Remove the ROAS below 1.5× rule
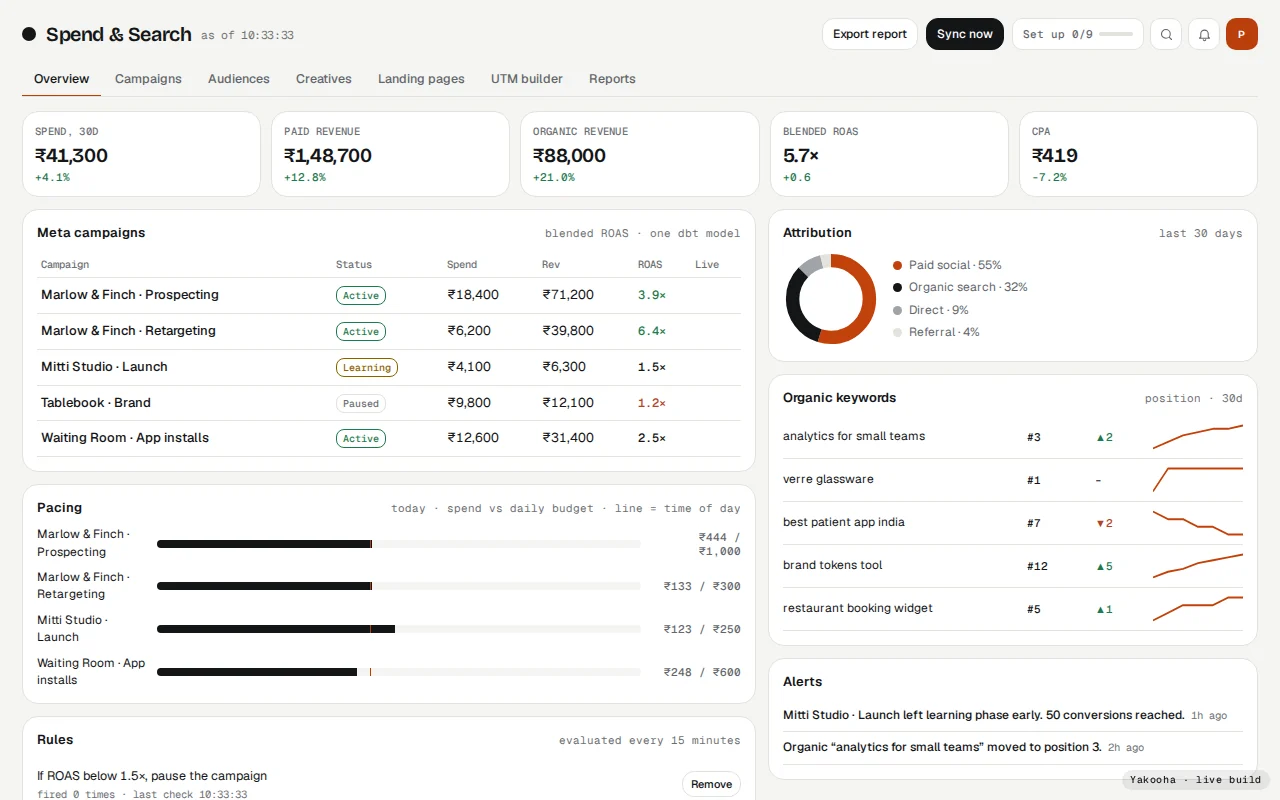The height and width of the screenshot is (800, 1280). [711, 784]
